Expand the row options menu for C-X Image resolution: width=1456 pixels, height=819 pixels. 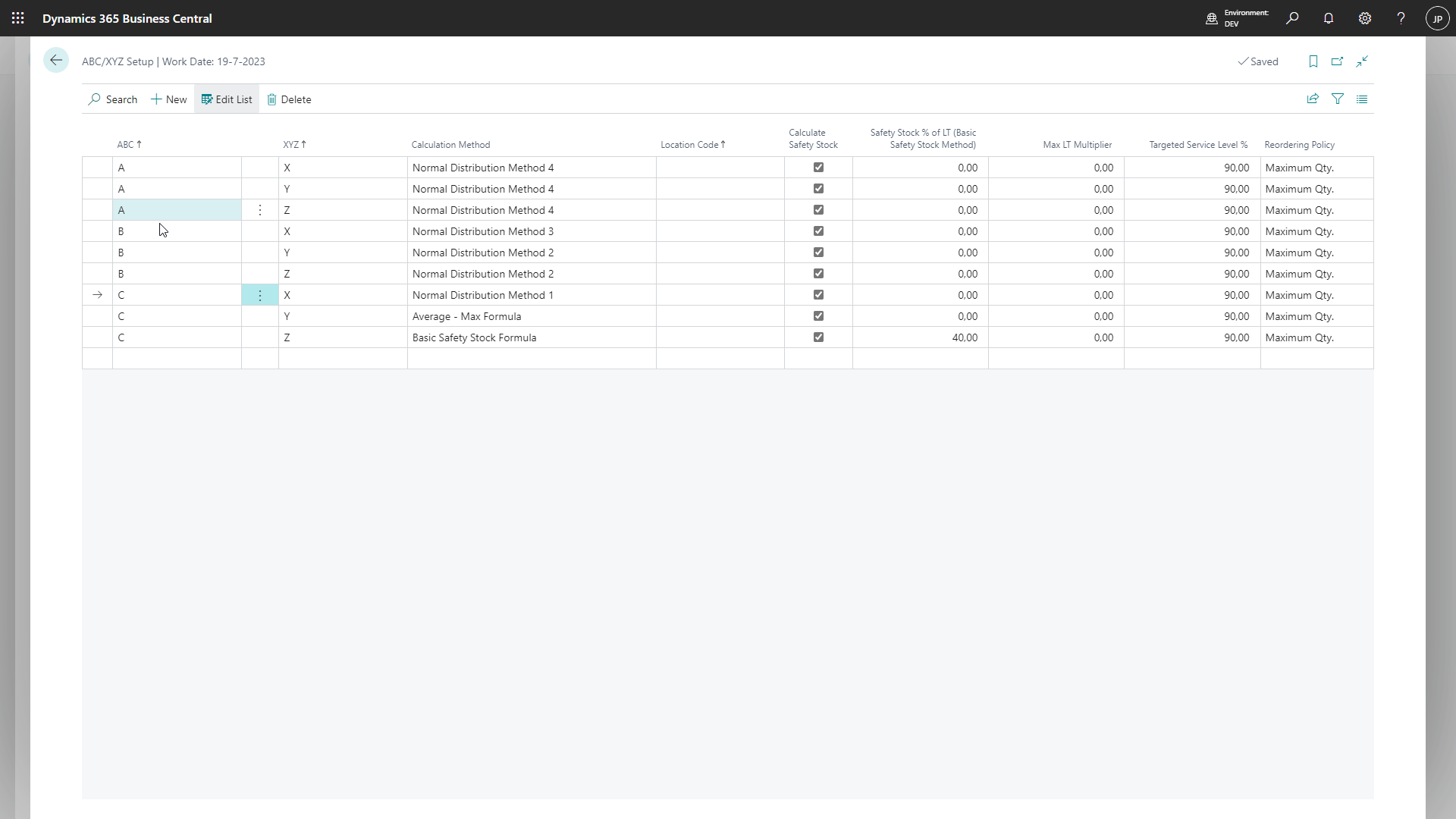260,295
